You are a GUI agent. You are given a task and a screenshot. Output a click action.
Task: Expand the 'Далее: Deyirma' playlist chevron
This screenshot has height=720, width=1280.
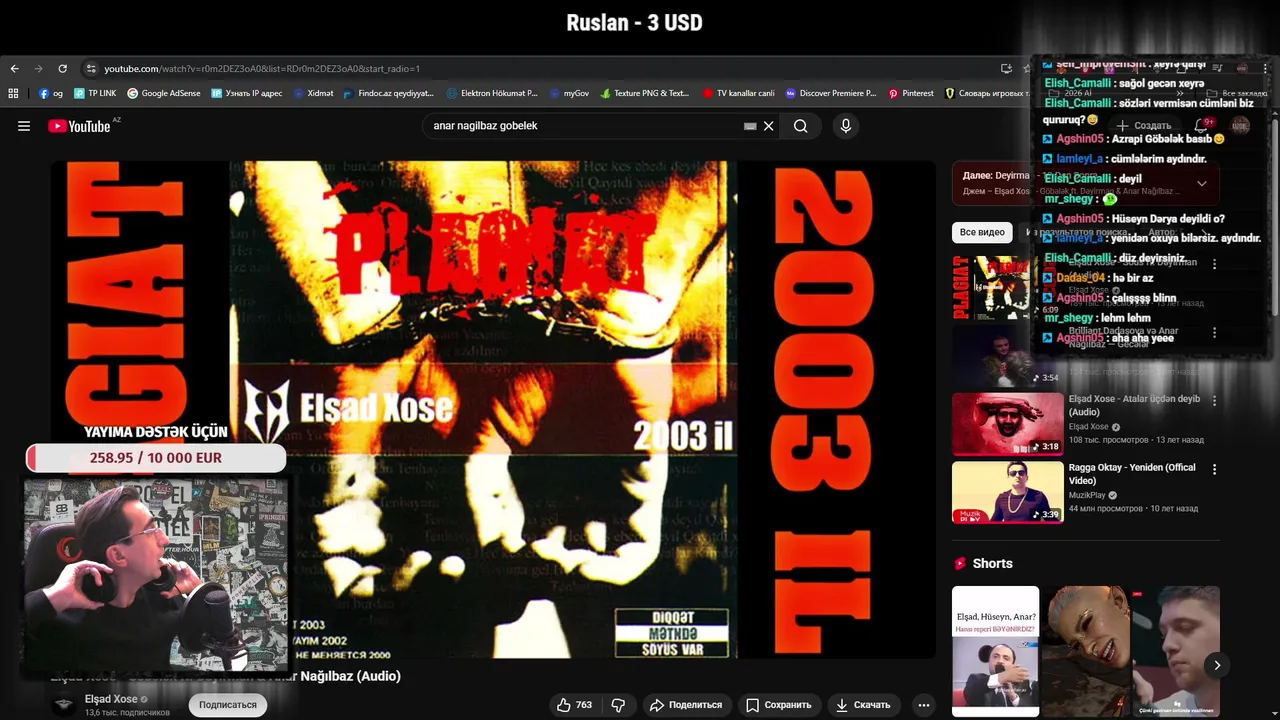click(1201, 184)
